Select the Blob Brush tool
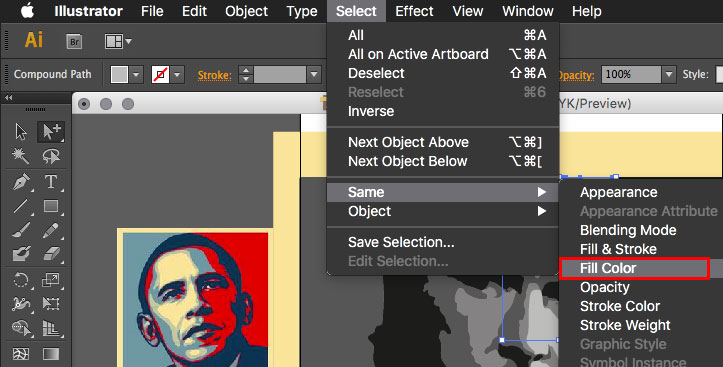Image resolution: width=723 pixels, height=367 pixels. click(21, 254)
